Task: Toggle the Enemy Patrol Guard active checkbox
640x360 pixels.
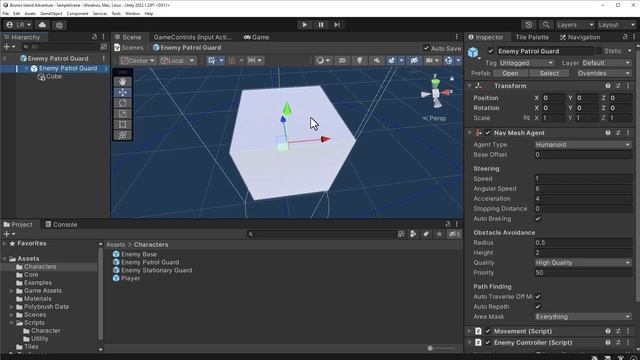Action: 491,51
